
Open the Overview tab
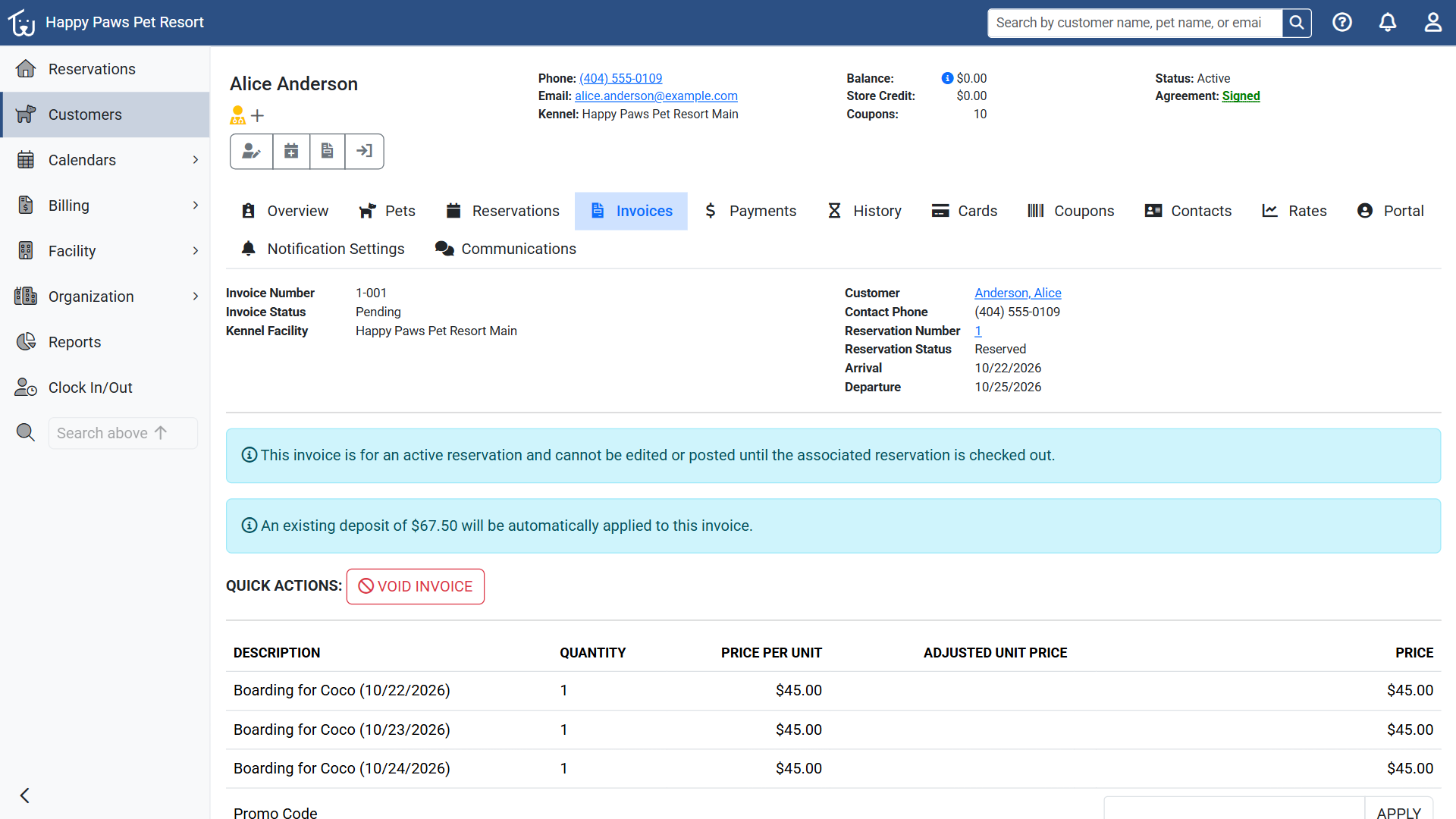284,211
